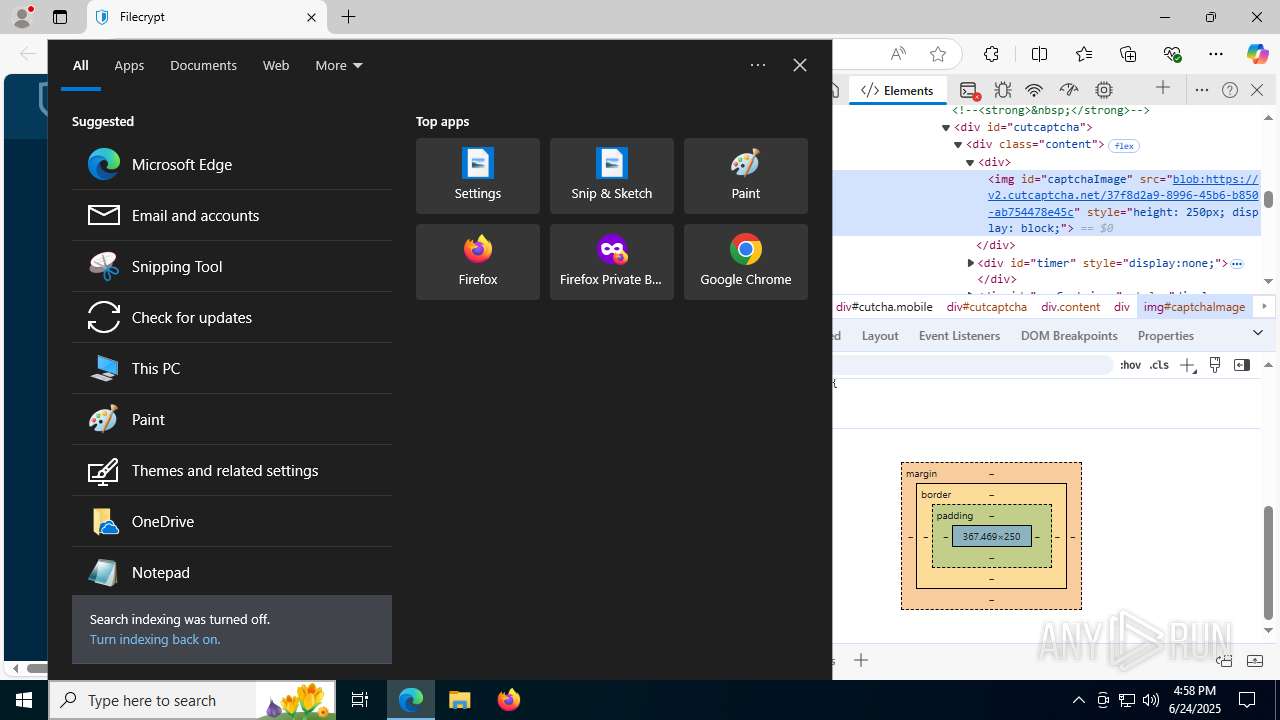This screenshot has height=720, width=1280.
Task: Open Properties pane tab
Action: tap(1166, 336)
